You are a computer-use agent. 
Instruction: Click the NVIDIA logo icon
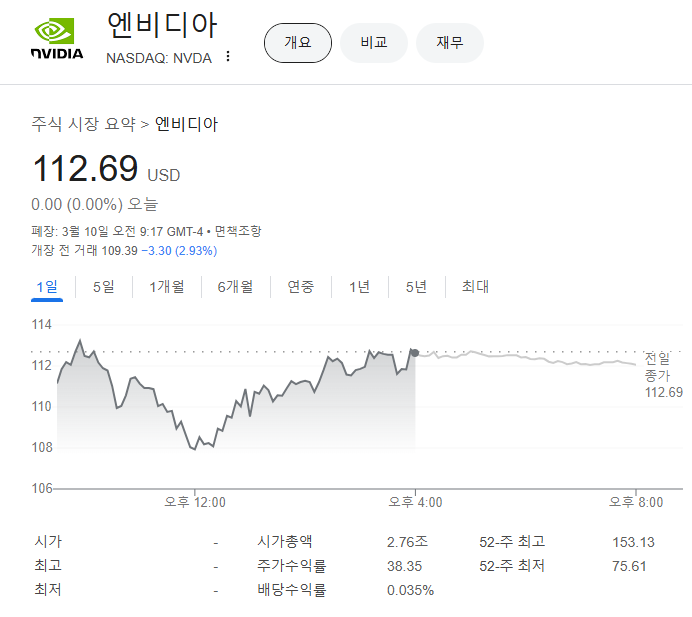[x=56, y=38]
